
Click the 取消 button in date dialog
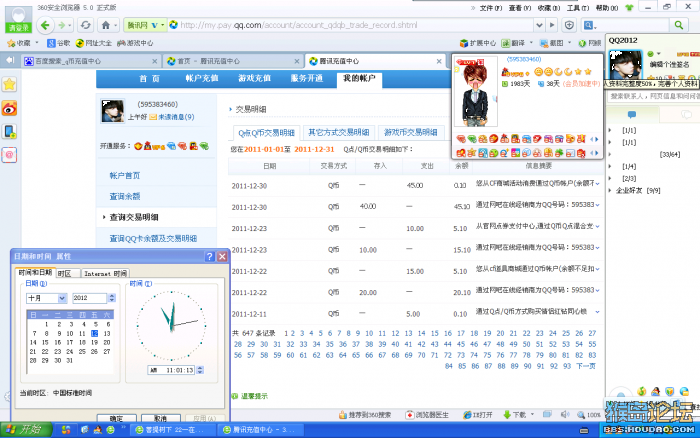(161, 418)
